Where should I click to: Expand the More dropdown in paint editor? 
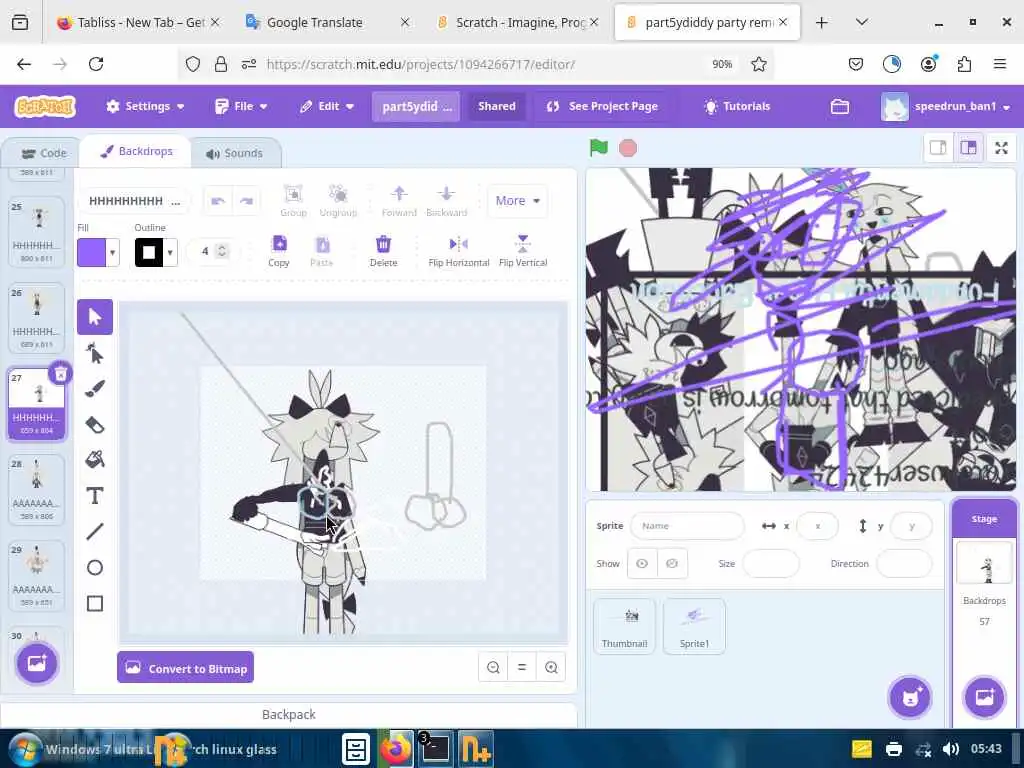[517, 200]
